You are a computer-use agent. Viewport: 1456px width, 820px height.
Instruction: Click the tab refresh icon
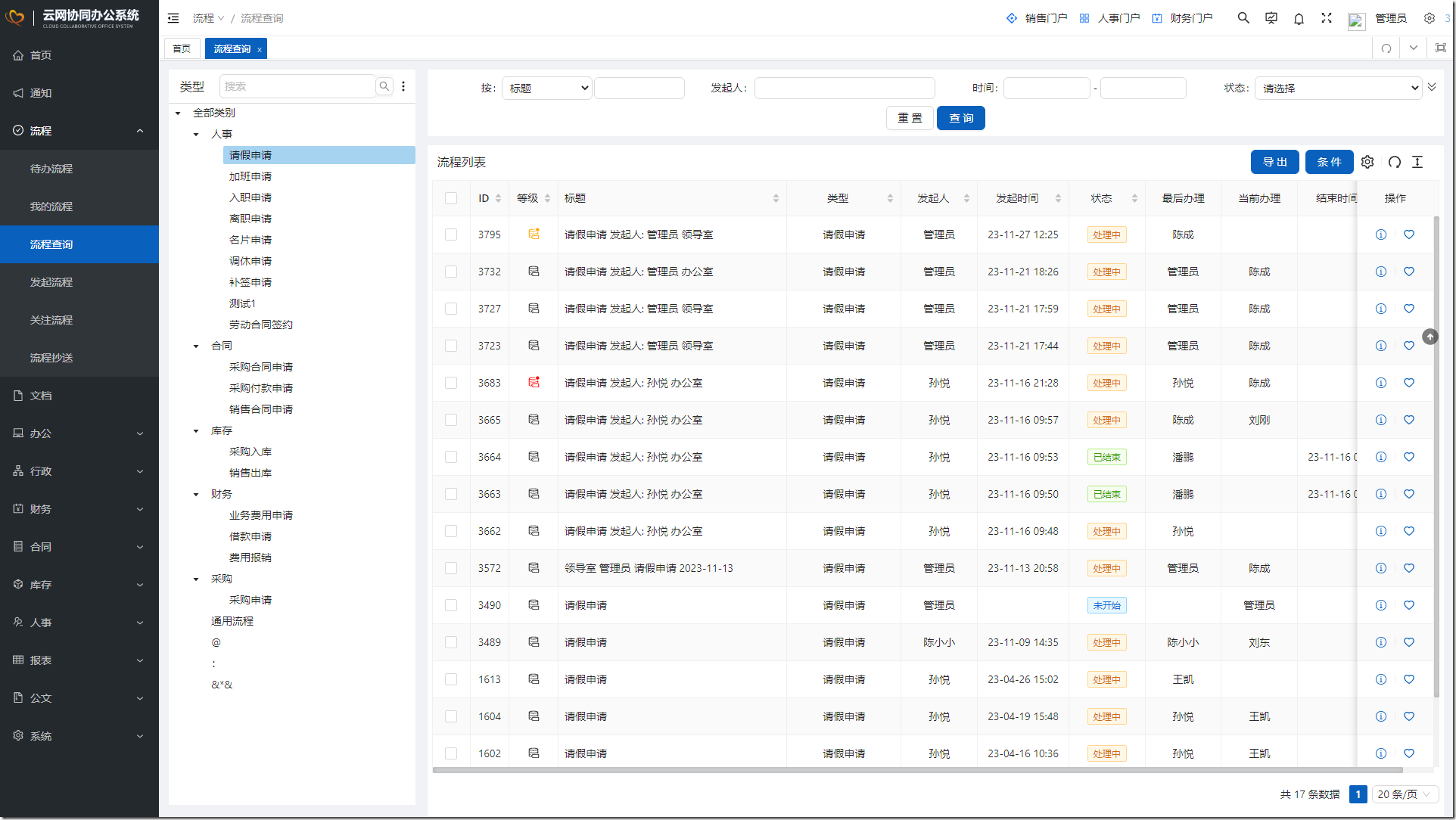click(1386, 48)
